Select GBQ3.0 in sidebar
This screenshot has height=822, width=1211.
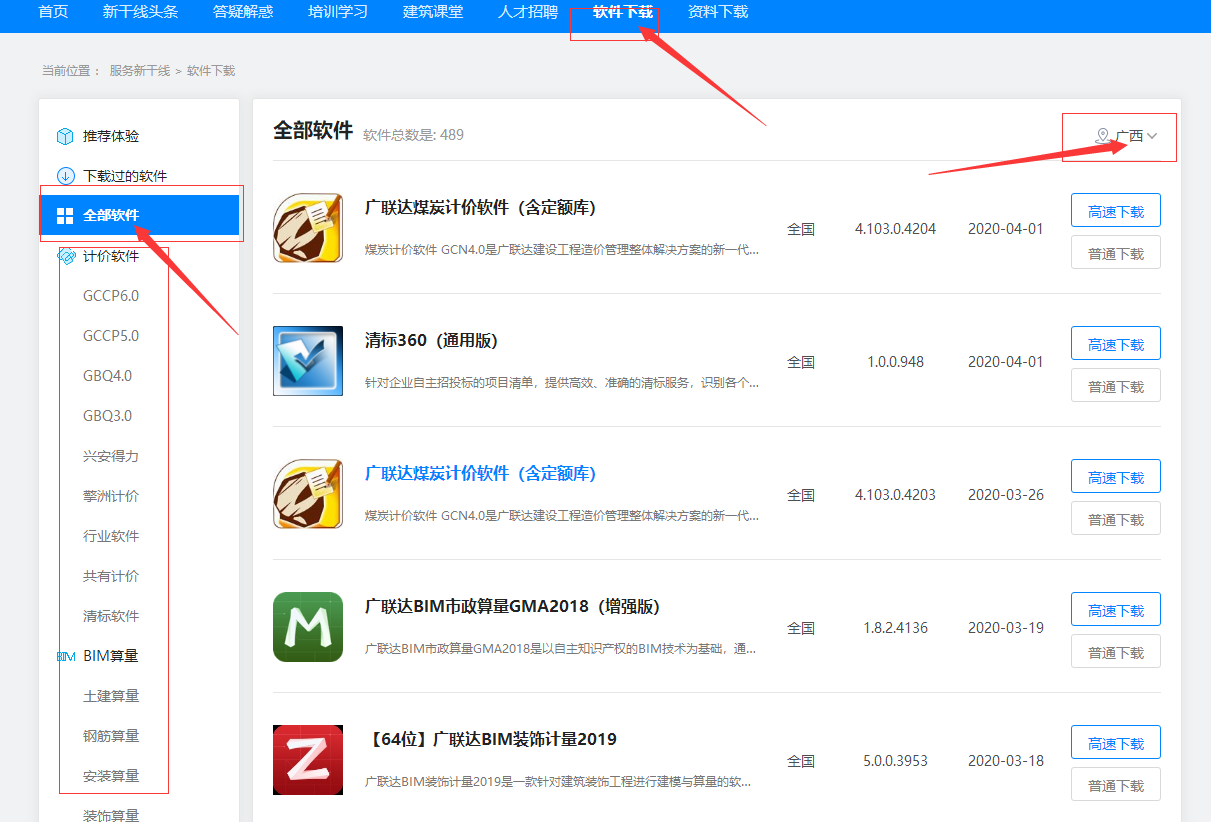pyautogui.click(x=108, y=416)
